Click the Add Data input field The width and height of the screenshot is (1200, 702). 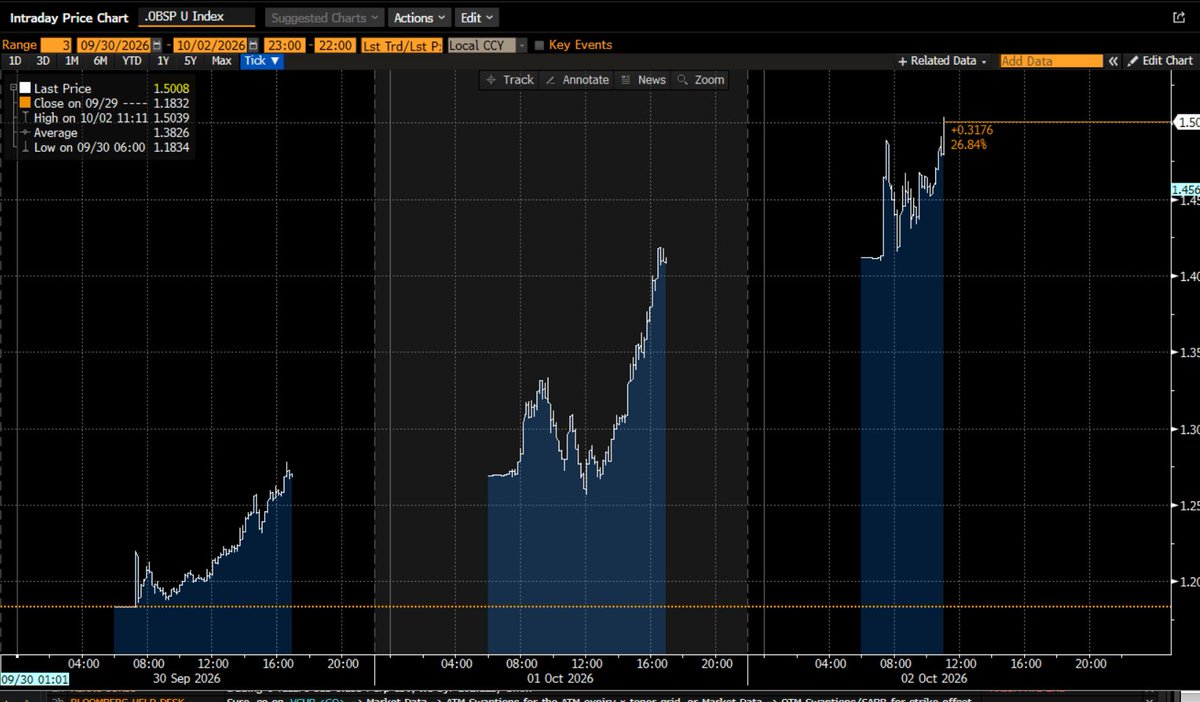coord(1050,61)
